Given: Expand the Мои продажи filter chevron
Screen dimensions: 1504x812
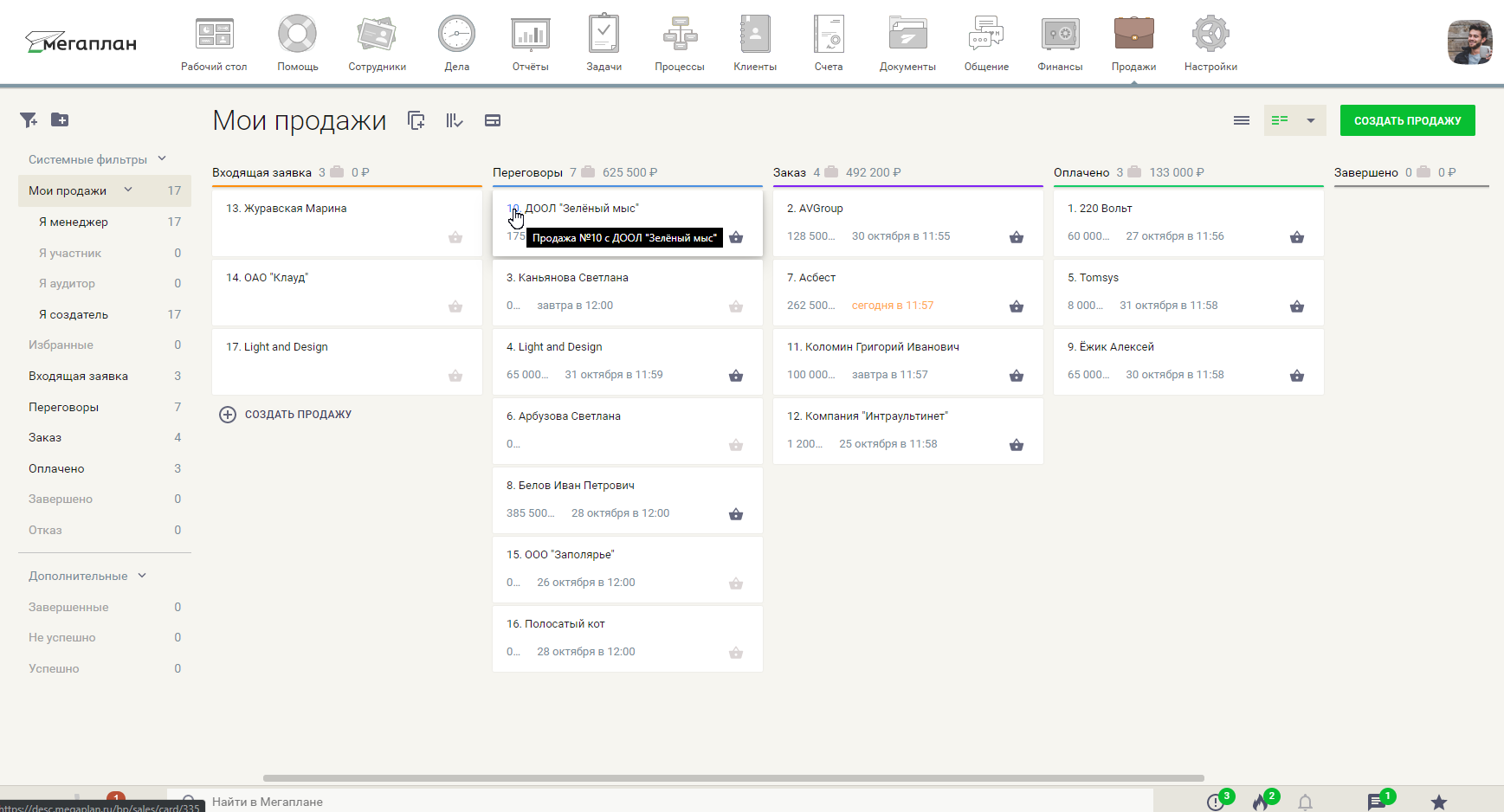Looking at the screenshot, I should [x=128, y=190].
